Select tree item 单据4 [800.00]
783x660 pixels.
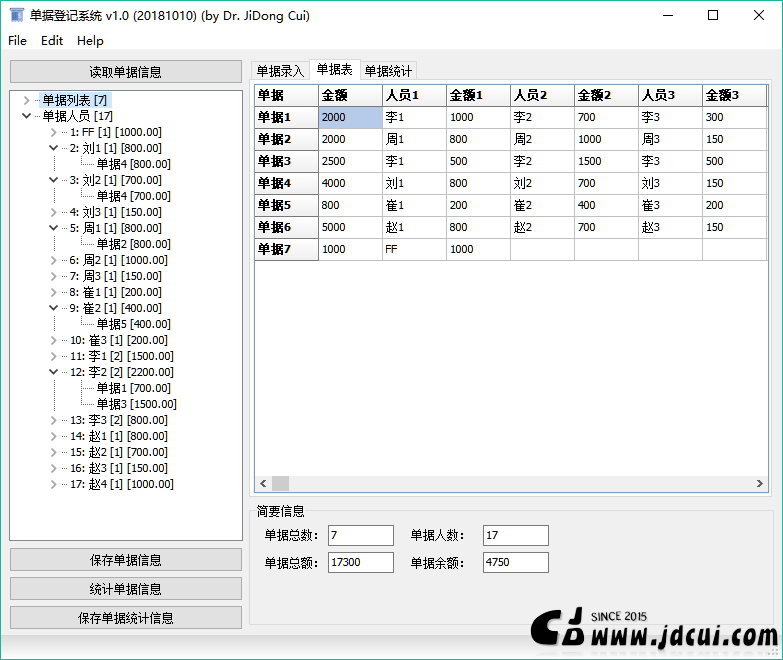coord(133,164)
